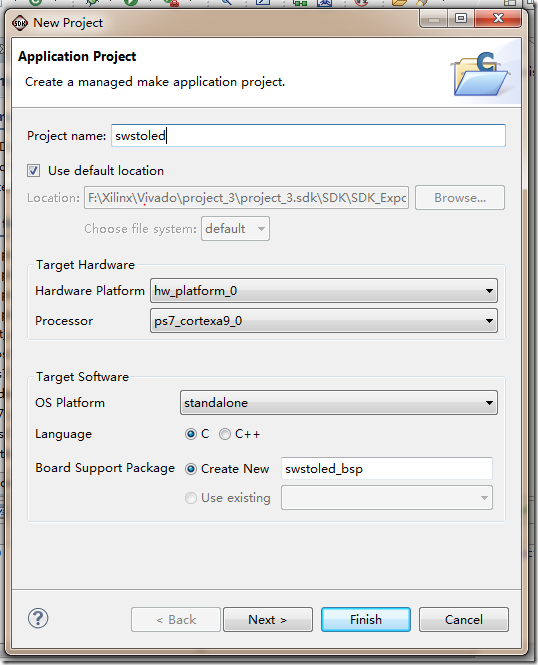Maximize the New Project dialog

point(461,18)
